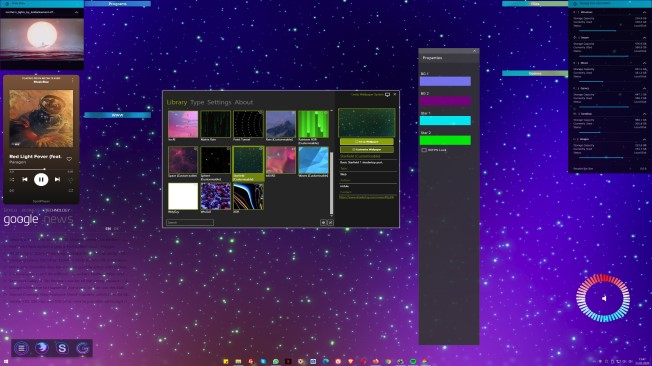This screenshot has width=652, height=366.
Task: Select the Rainbow RGB wallpaper thumbnail
Action: tap(314, 124)
